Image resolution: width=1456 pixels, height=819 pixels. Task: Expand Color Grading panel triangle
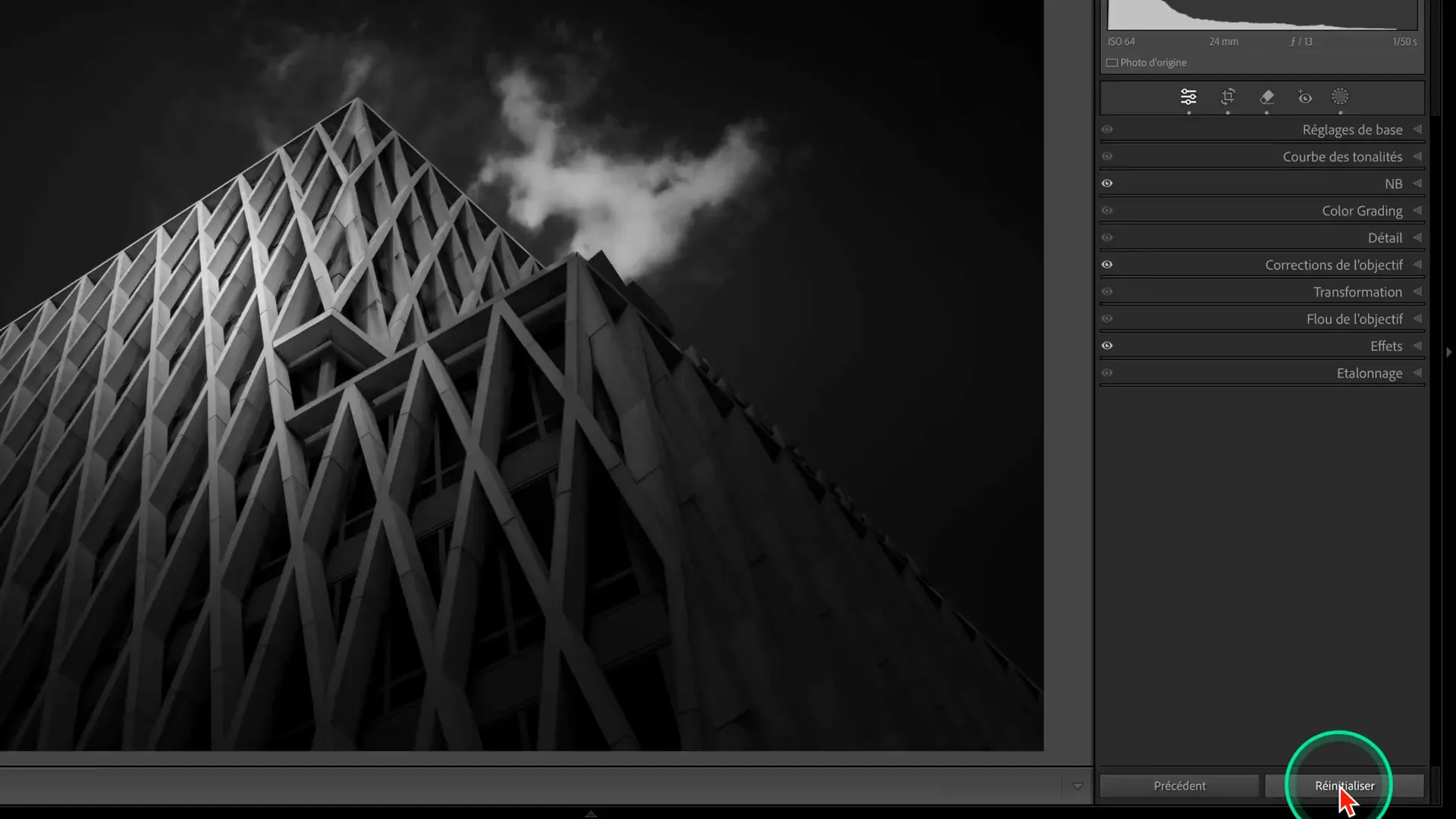click(1417, 211)
